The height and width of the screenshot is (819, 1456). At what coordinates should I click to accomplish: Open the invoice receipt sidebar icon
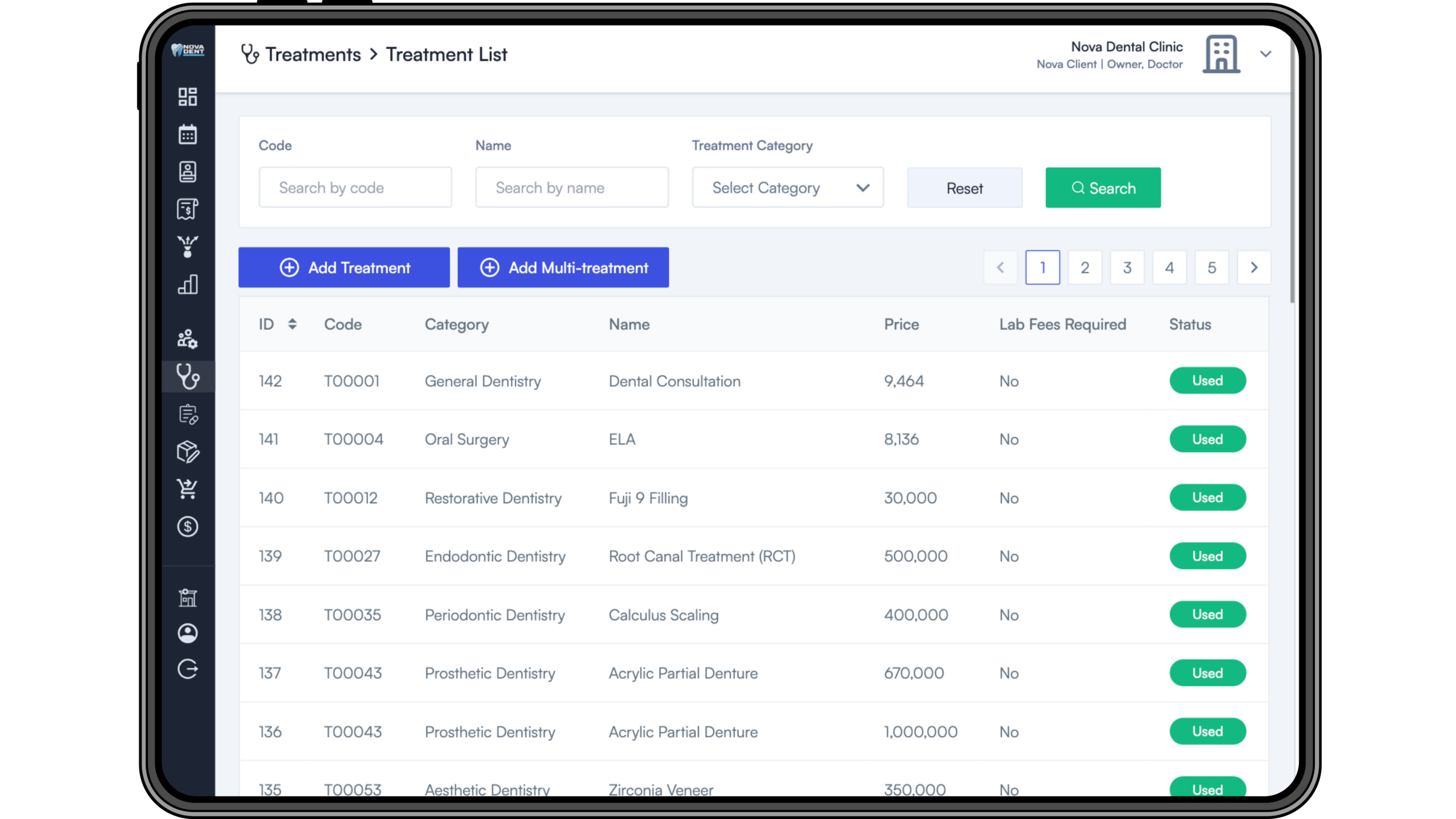point(187,209)
